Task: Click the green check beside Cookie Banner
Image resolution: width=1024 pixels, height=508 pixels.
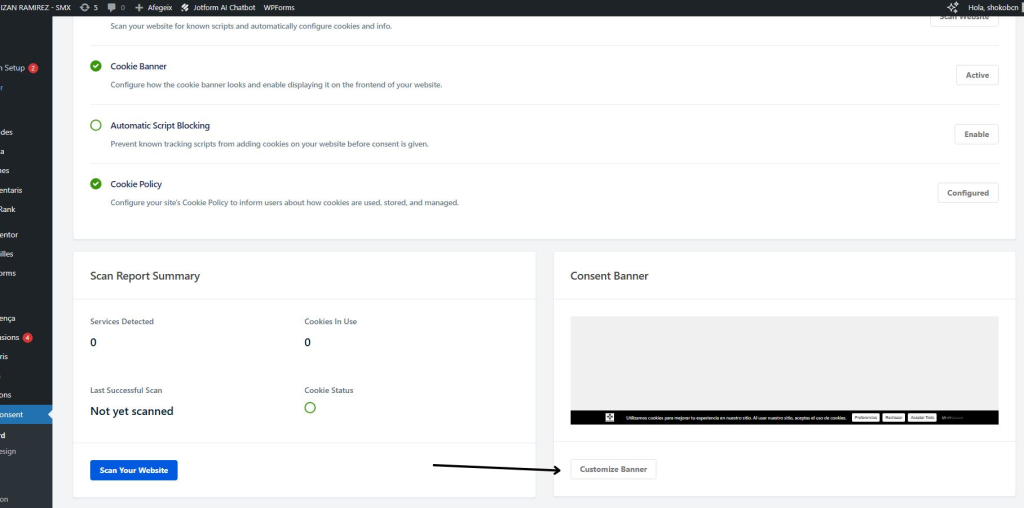Action: coord(96,66)
